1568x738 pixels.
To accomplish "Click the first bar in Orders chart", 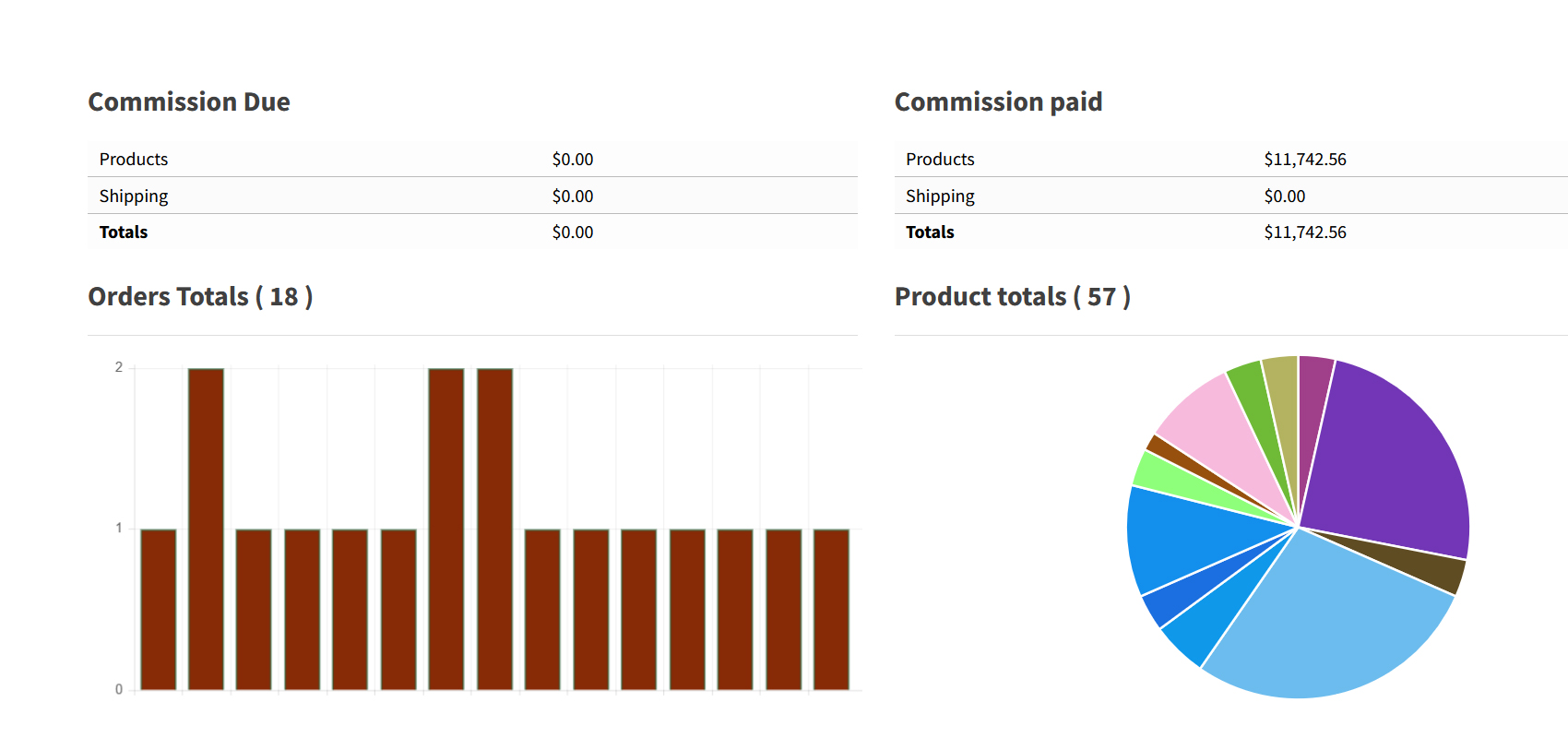I will (x=159, y=609).
